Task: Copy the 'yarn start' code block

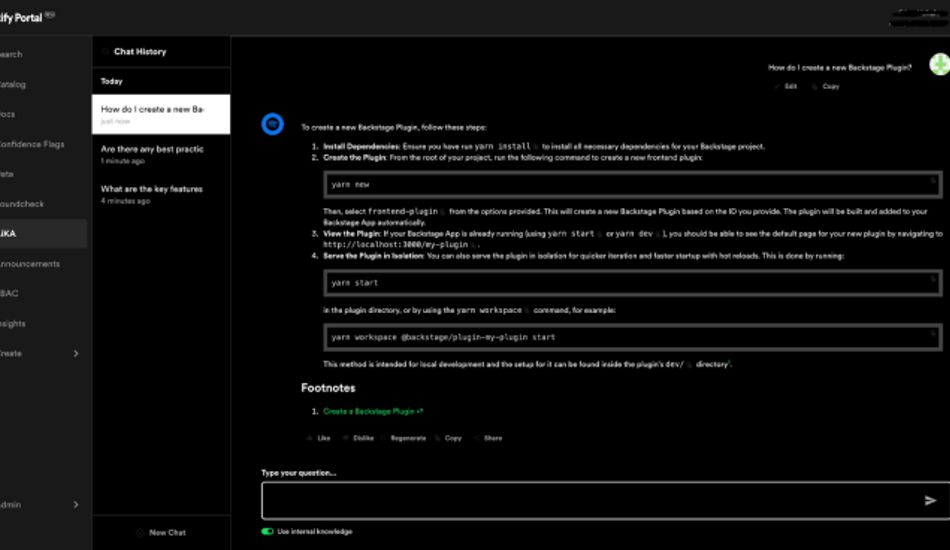Action: (933, 279)
